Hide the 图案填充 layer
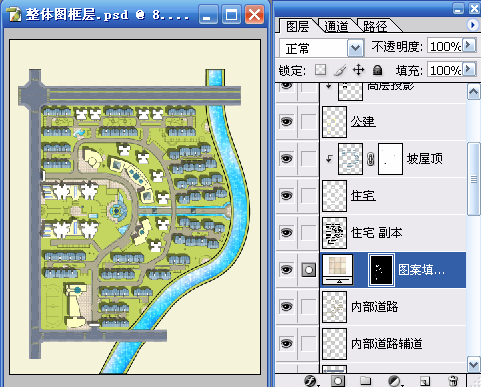 coord(286,269)
